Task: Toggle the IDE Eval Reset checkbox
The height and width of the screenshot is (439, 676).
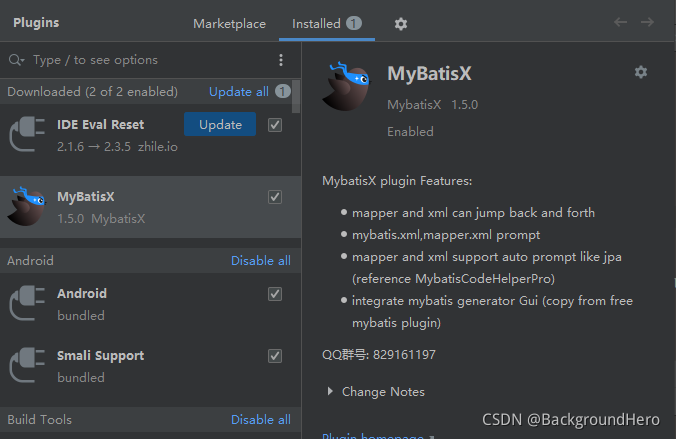Action: (275, 125)
